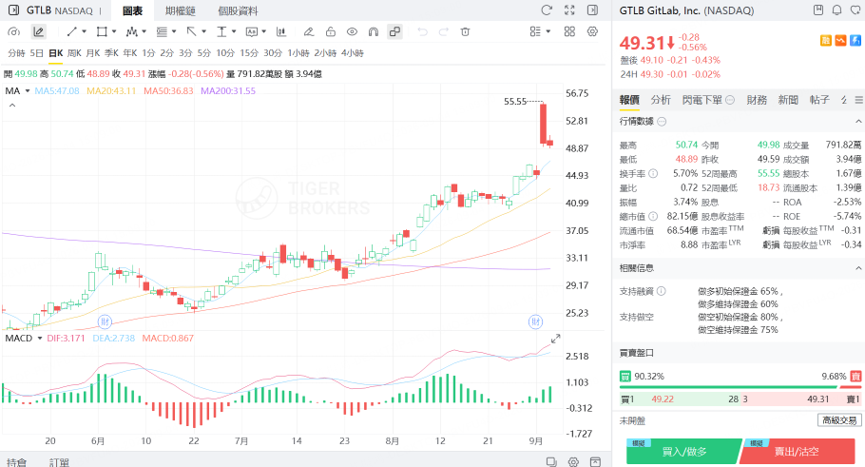Refresh the chart with the reload icon

pos(547,10)
